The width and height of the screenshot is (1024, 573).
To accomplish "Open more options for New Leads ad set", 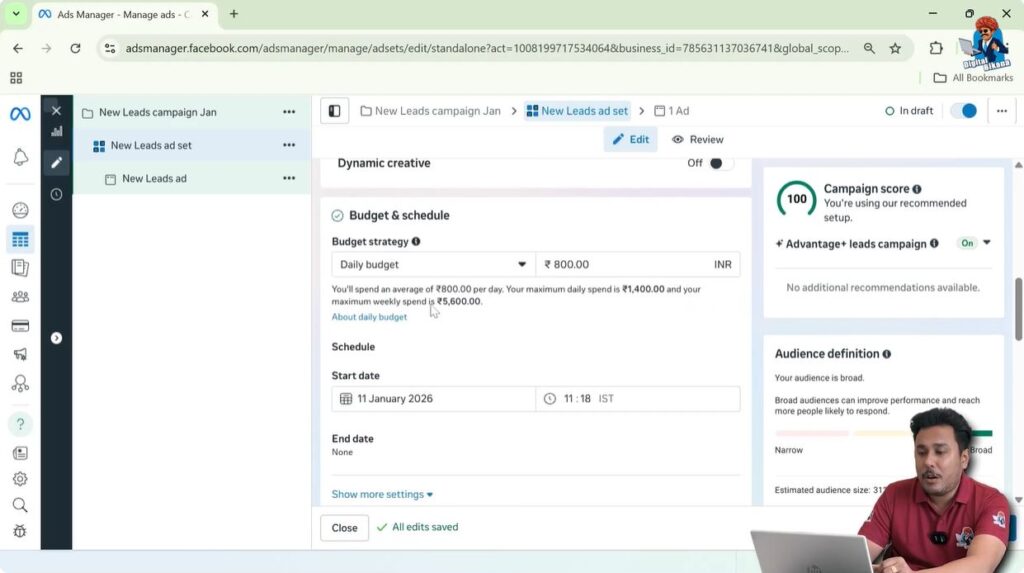I will tap(289, 145).
